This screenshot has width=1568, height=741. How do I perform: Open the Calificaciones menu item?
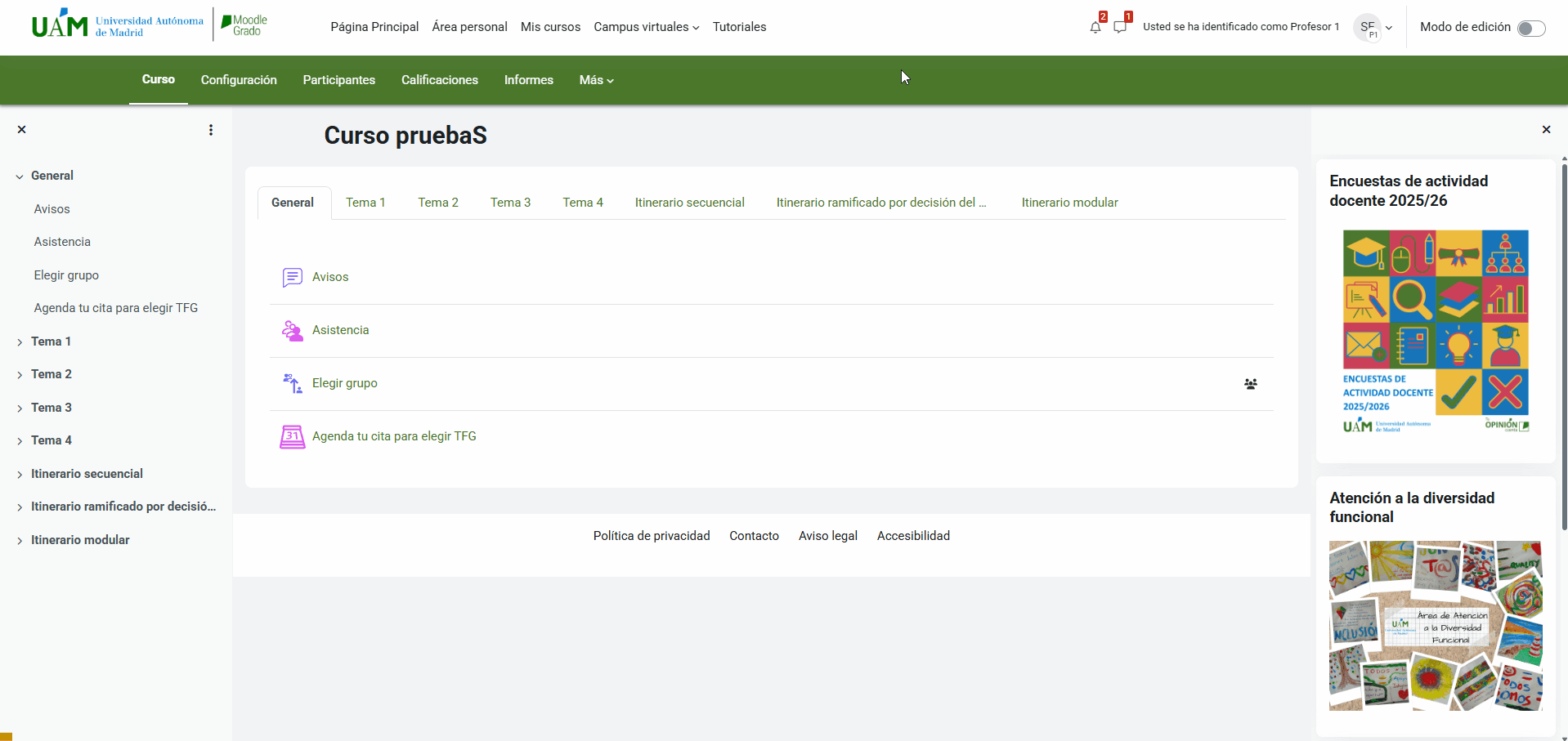pos(439,80)
